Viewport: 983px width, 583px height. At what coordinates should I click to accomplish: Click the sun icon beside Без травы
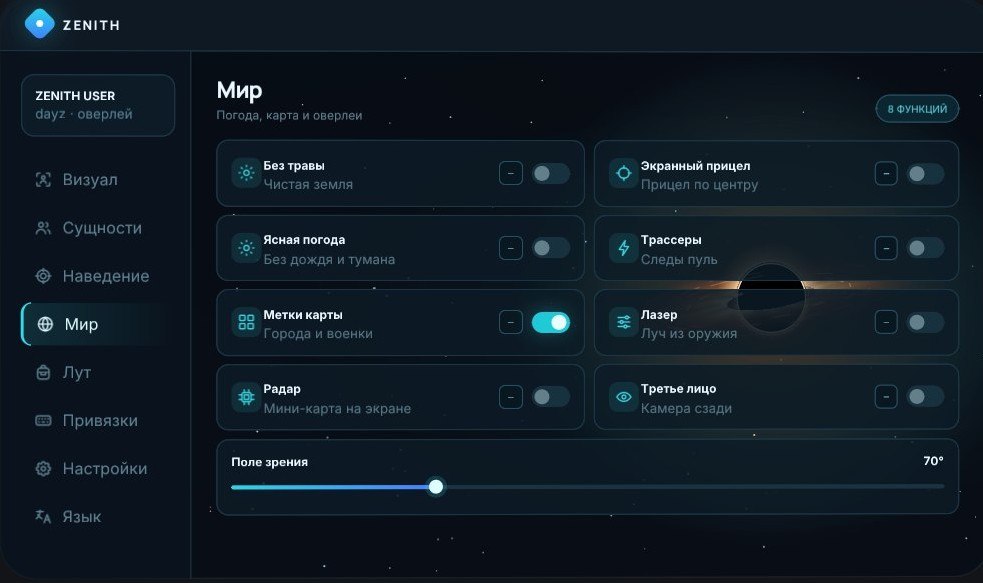[x=246, y=173]
